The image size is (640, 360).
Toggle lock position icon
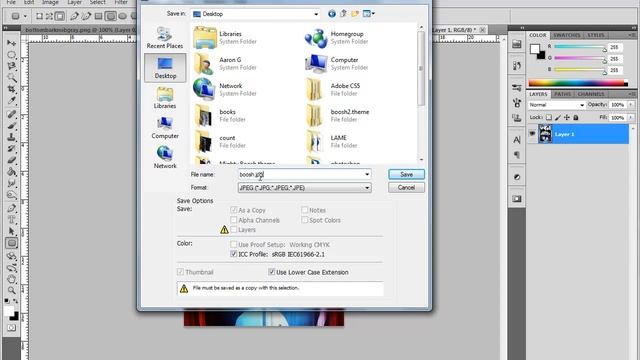(x=567, y=118)
